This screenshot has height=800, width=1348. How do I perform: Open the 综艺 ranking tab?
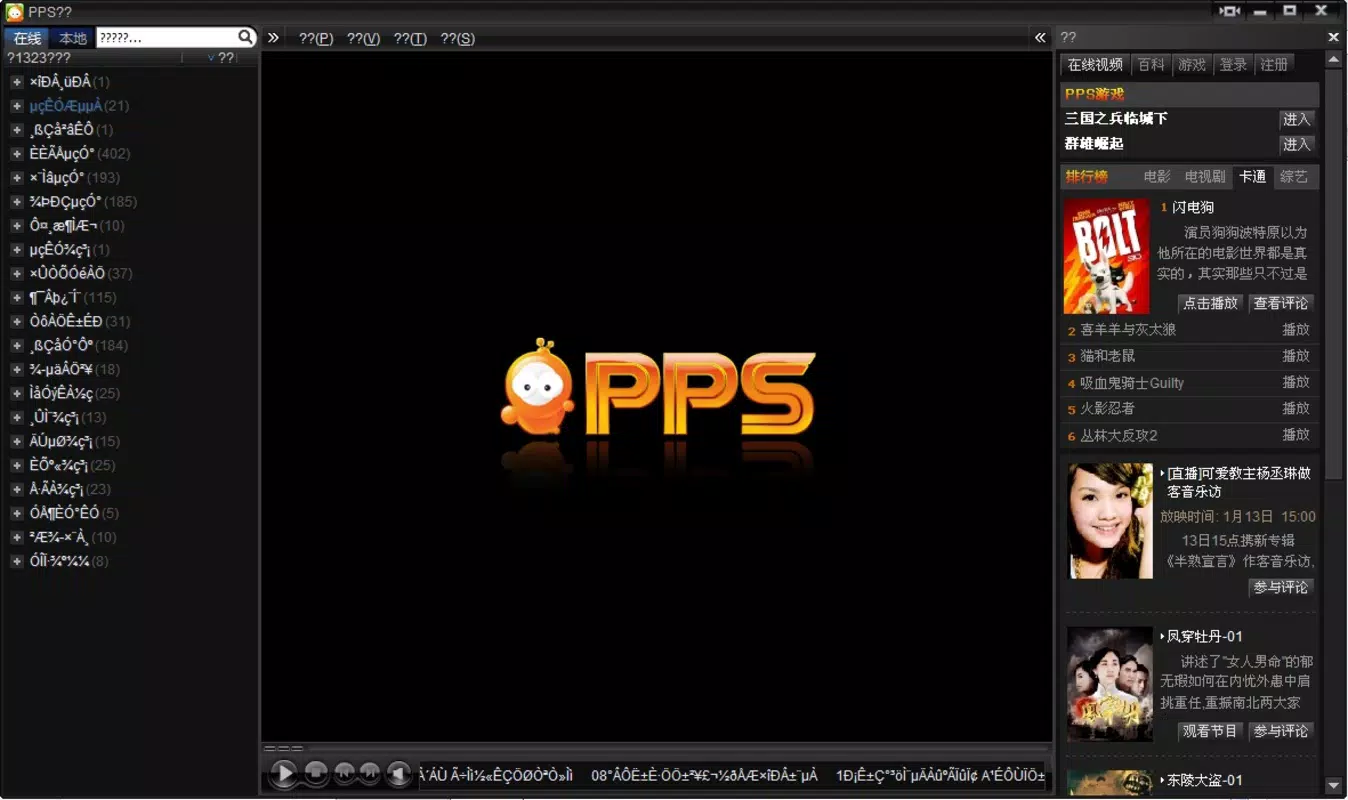[1294, 176]
